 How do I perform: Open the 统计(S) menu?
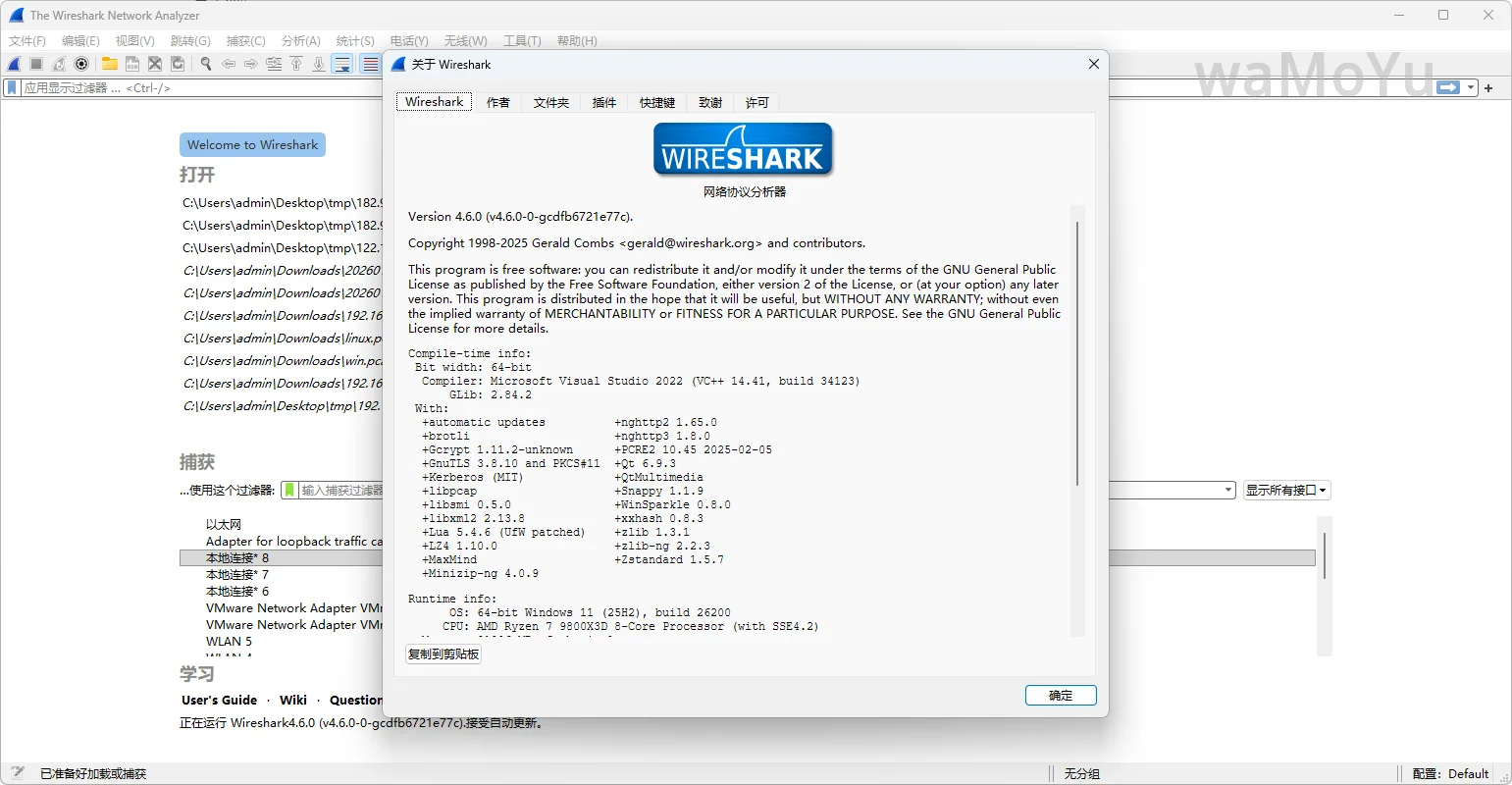click(355, 40)
